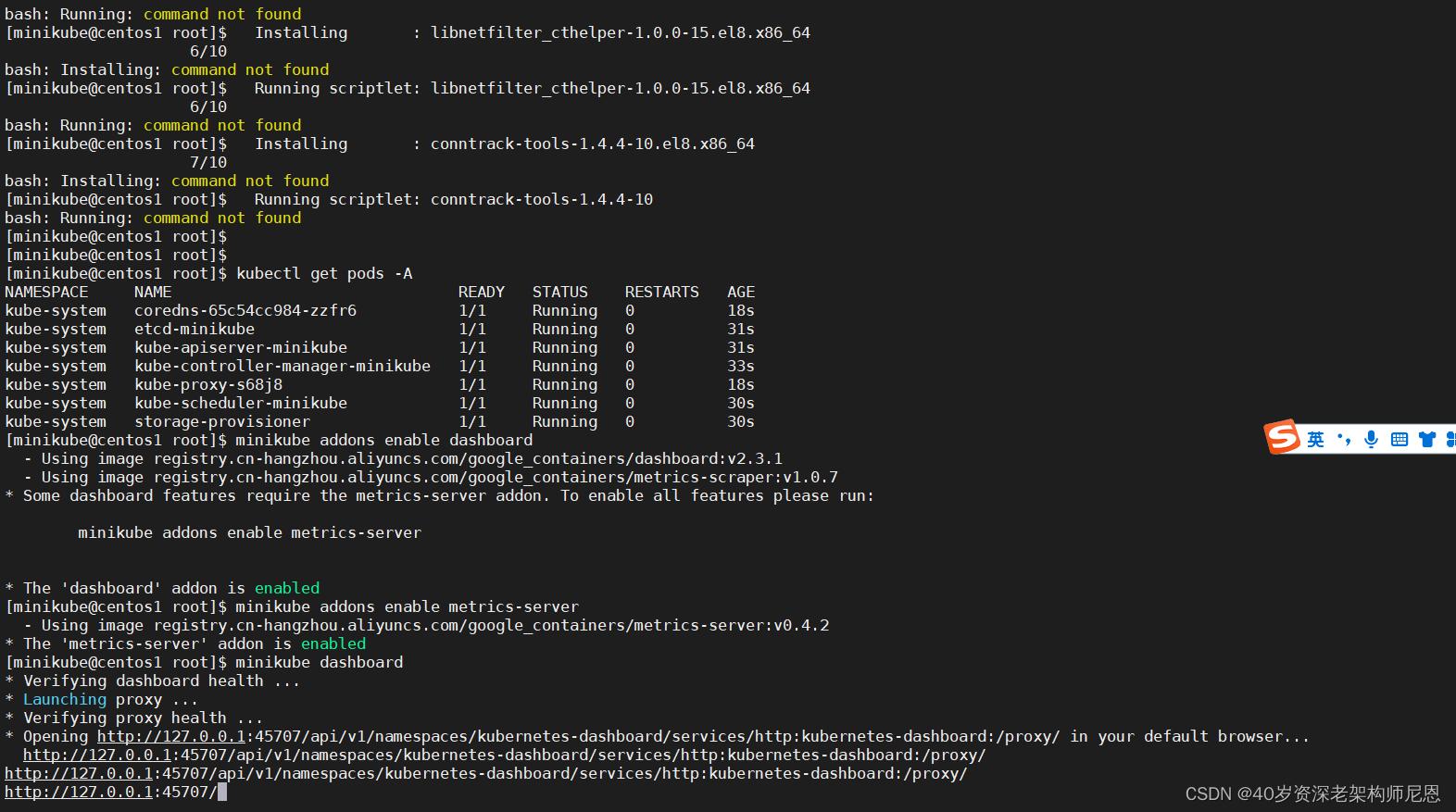
Task: Click the storage-provisioner pod name
Action: coord(222,422)
